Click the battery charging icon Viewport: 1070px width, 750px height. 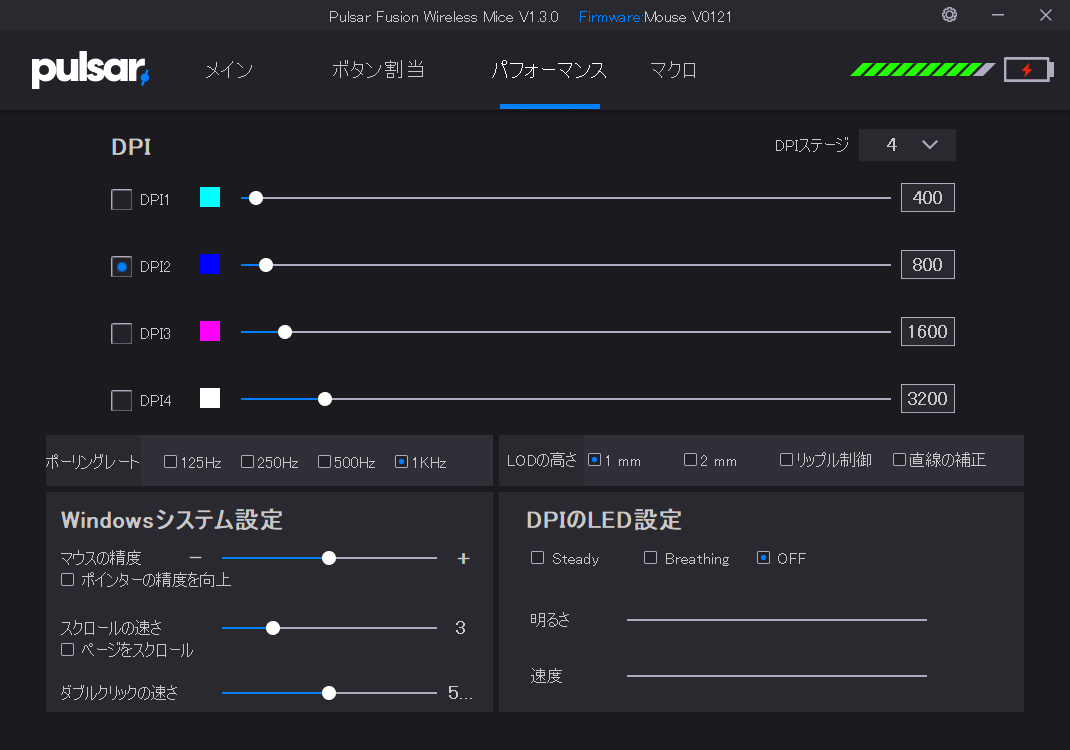[x=1027, y=70]
